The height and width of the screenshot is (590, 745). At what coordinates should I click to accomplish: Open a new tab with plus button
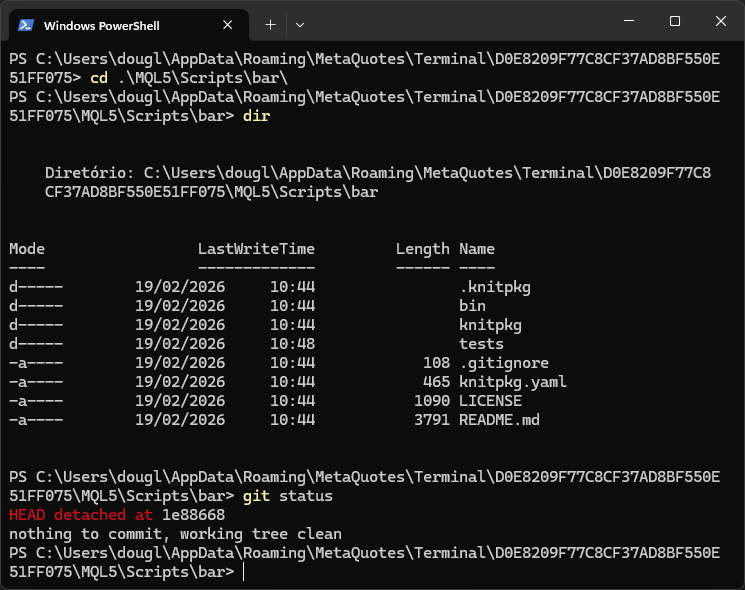[x=270, y=24]
